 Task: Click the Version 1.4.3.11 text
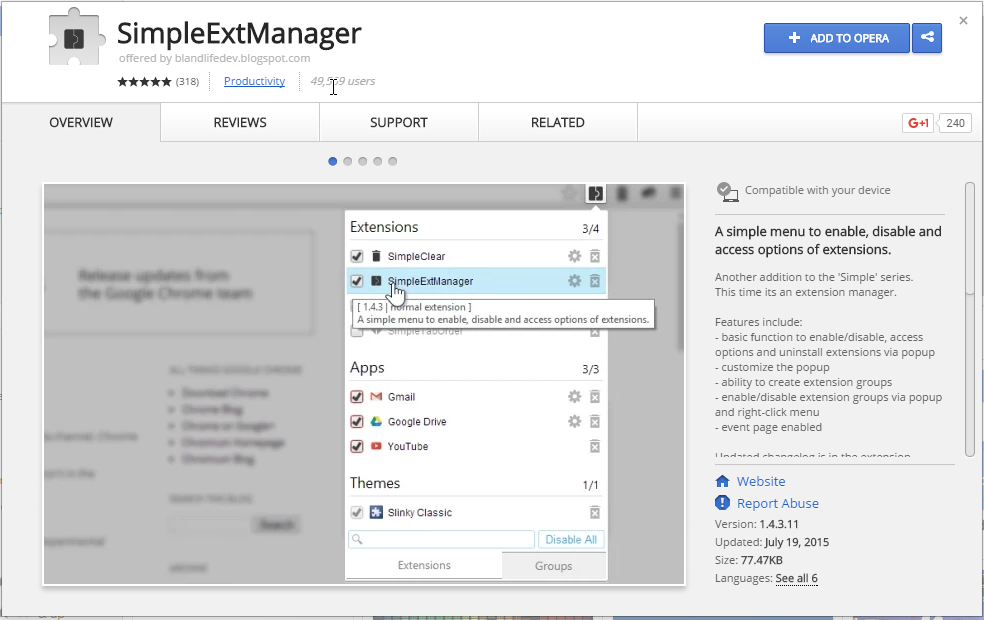coord(757,524)
